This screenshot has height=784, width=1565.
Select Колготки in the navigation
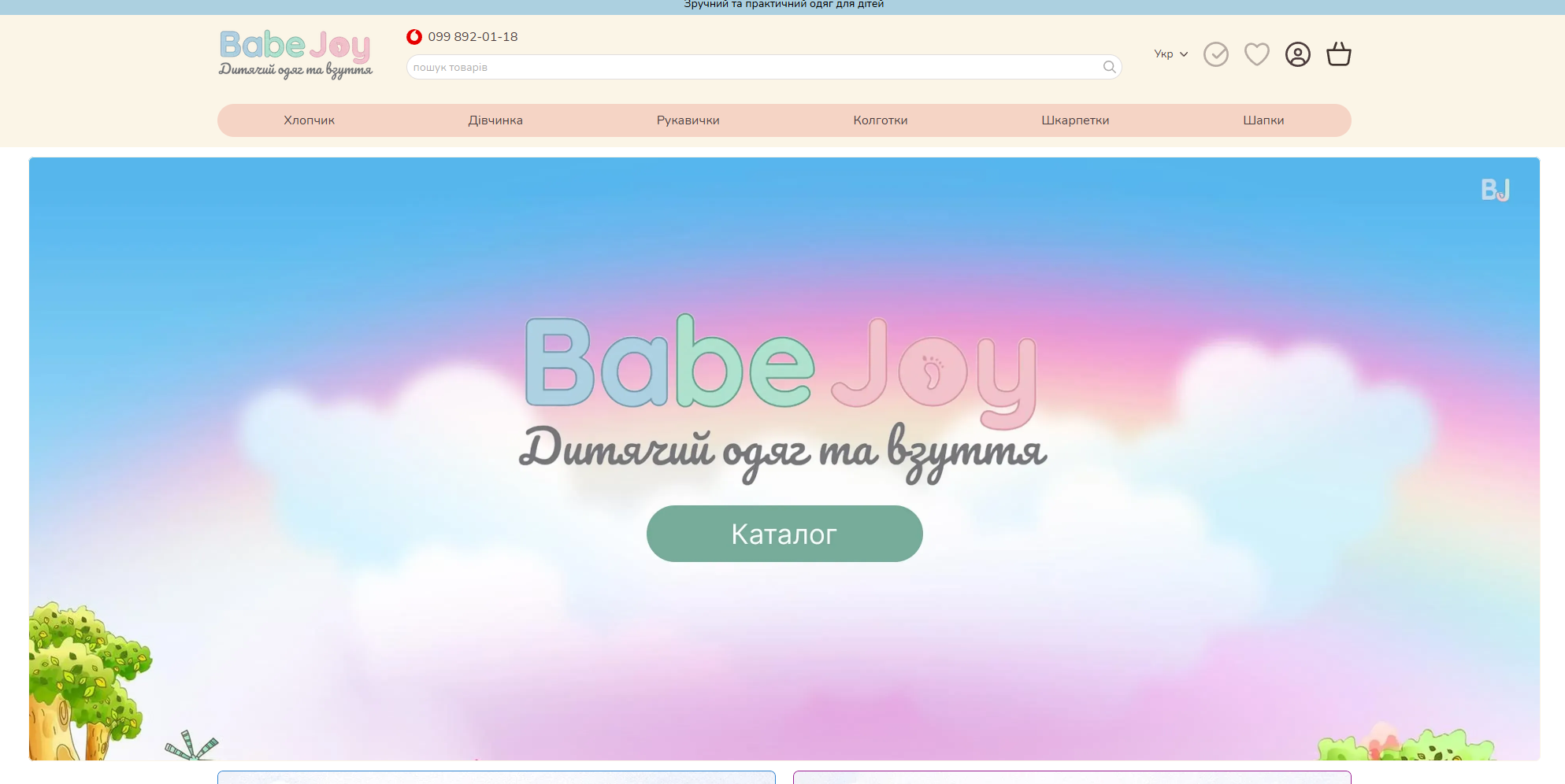(880, 120)
